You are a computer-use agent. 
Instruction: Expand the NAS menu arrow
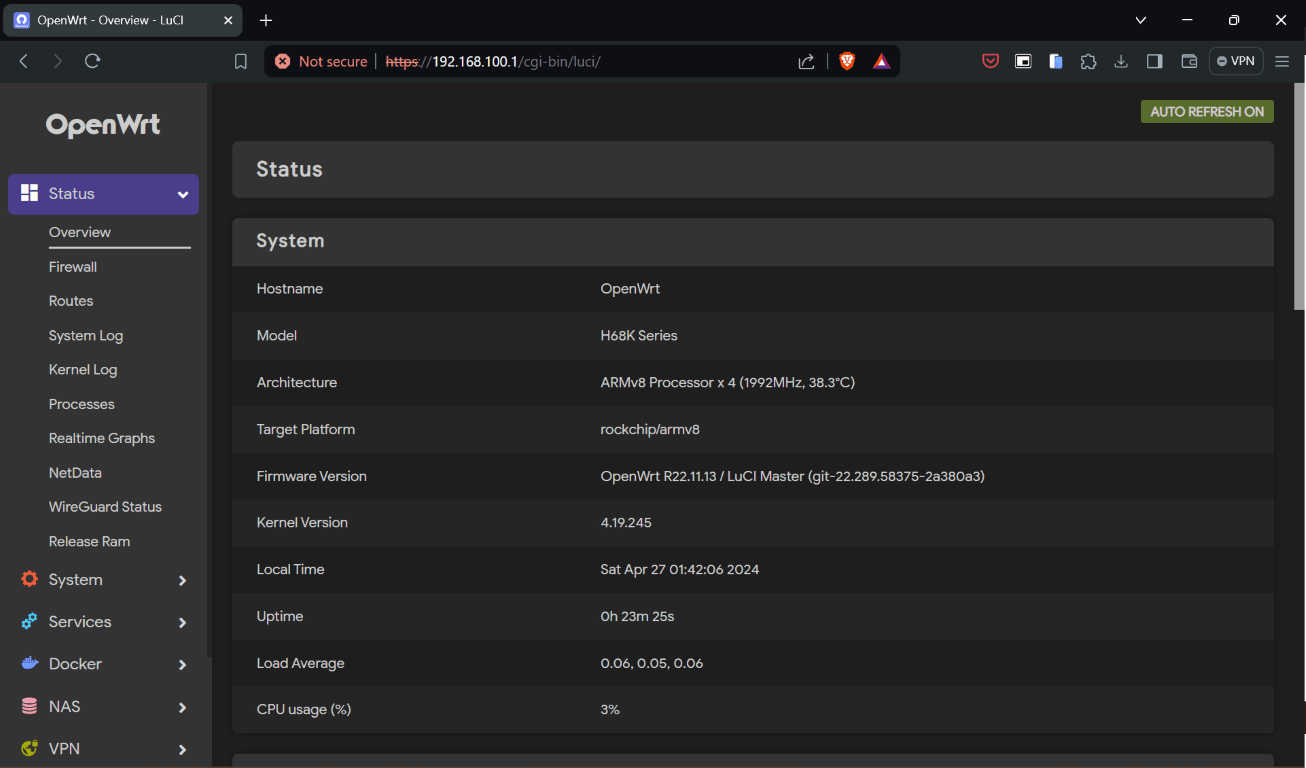click(x=183, y=708)
